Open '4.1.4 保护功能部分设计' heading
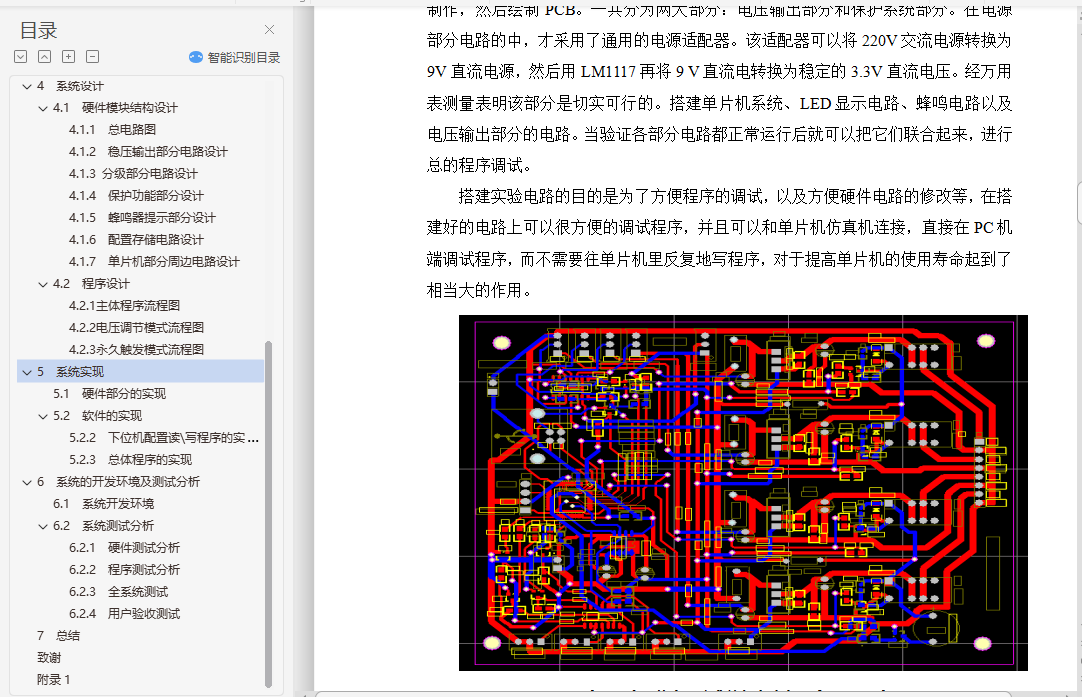 [x=136, y=196]
